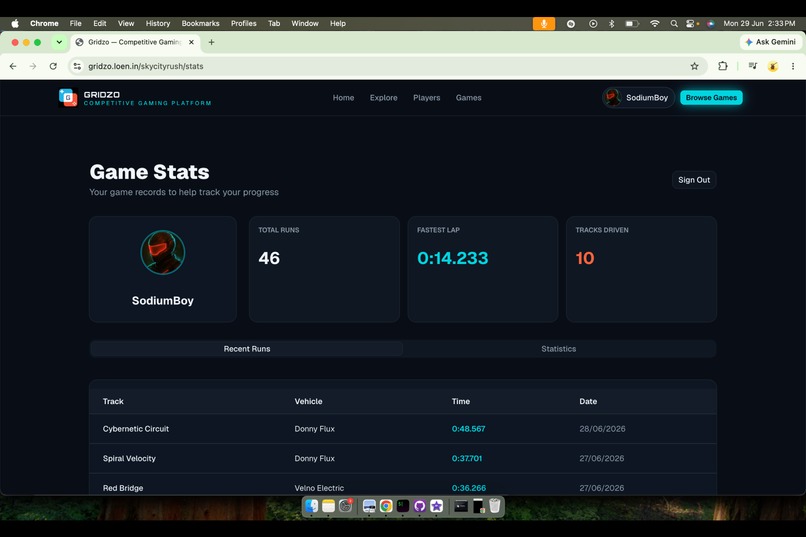Select the Gridzo Competitive Gaming tab
Viewport: 806px width, 537px height.
tap(135, 42)
